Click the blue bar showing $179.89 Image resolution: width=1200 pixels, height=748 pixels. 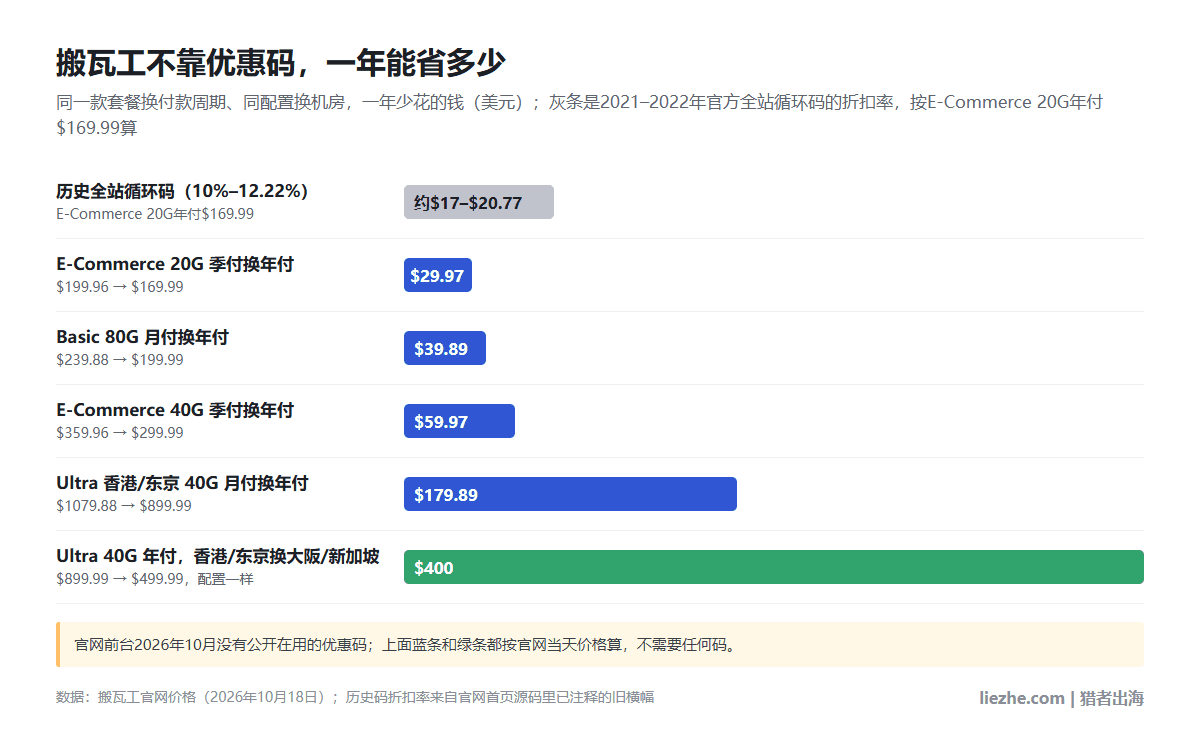[570, 494]
